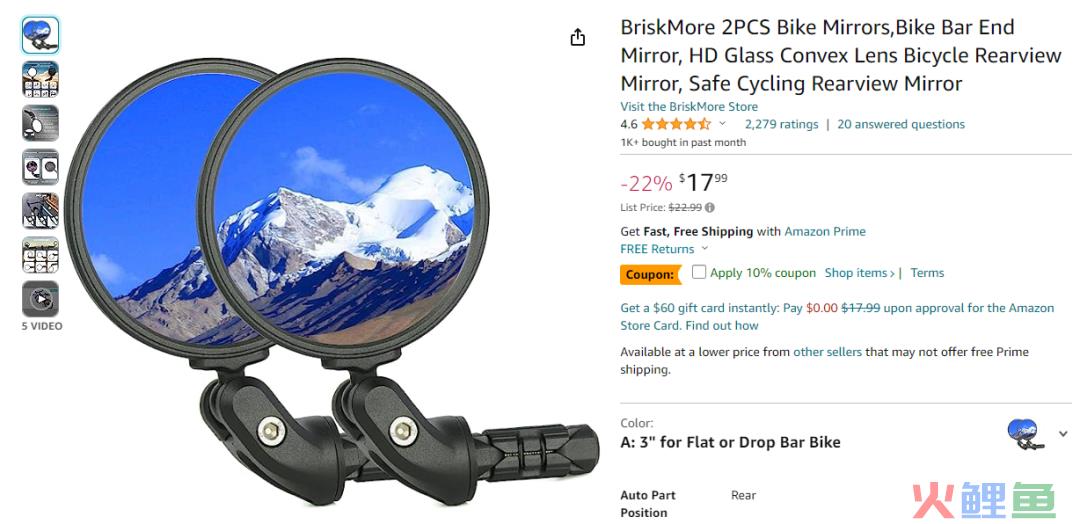Open the Color selection dropdown chevron
This screenshot has height=524, width=1080.
tap(1063, 434)
